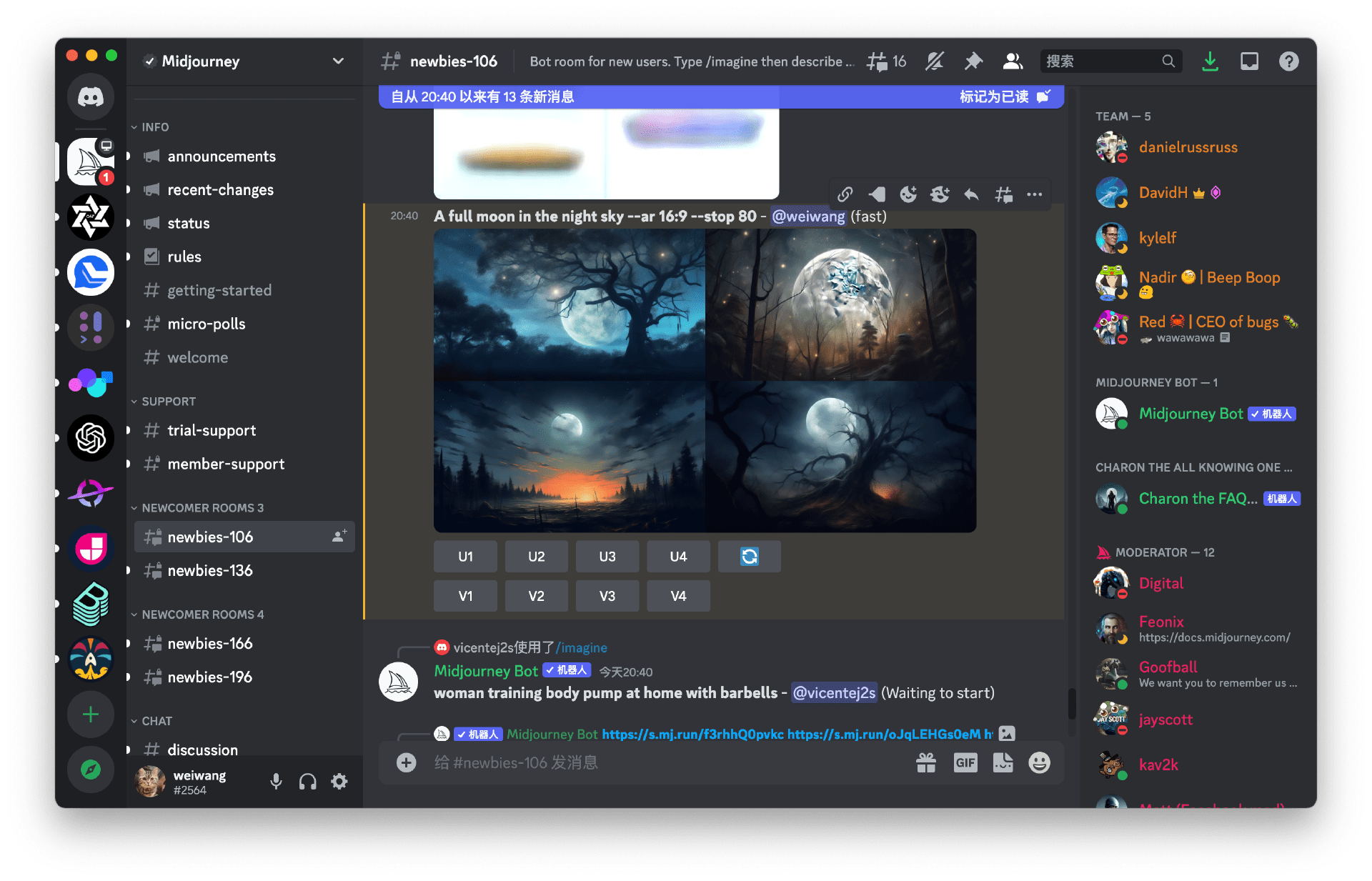1372x881 pixels.
Task: Mute the microphone in user panel
Action: tap(276, 782)
